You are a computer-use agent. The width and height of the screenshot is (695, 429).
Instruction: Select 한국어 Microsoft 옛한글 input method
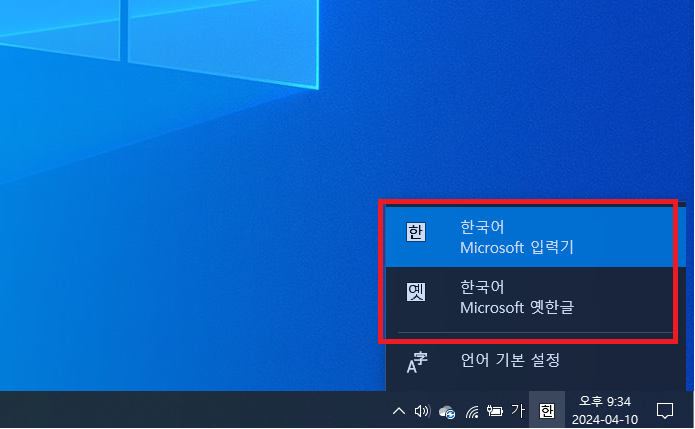(x=535, y=297)
